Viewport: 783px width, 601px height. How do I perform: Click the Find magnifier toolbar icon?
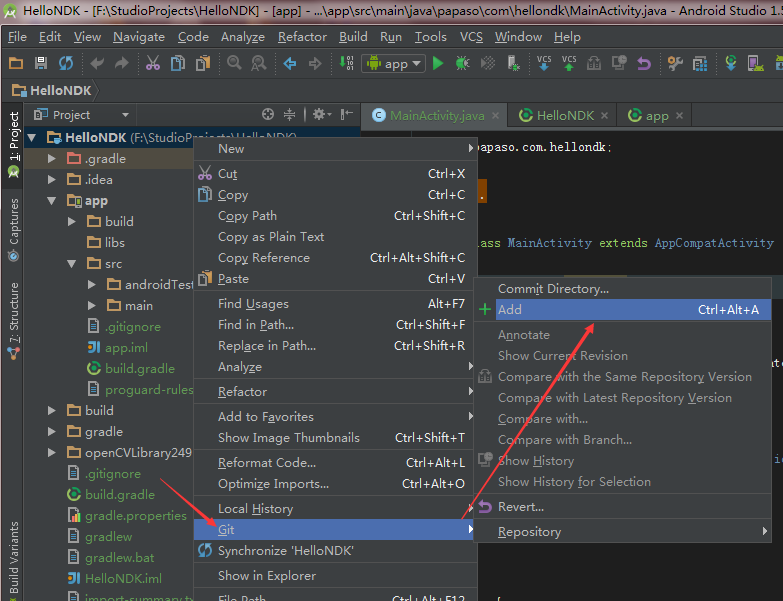pos(234,63)
